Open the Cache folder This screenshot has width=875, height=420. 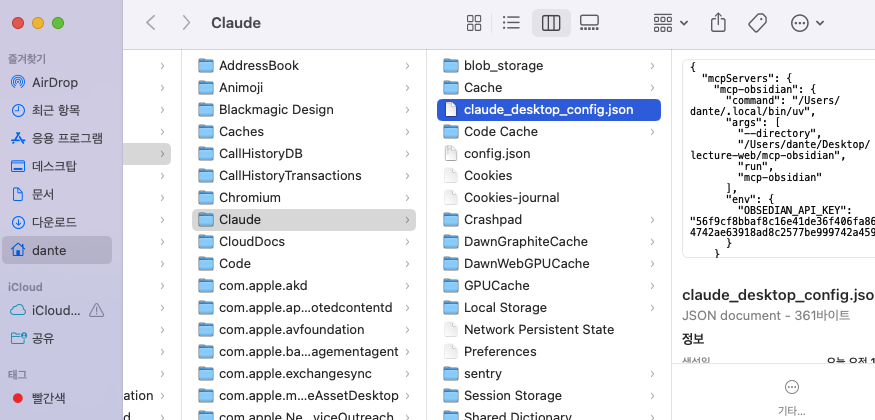[549, 88]
